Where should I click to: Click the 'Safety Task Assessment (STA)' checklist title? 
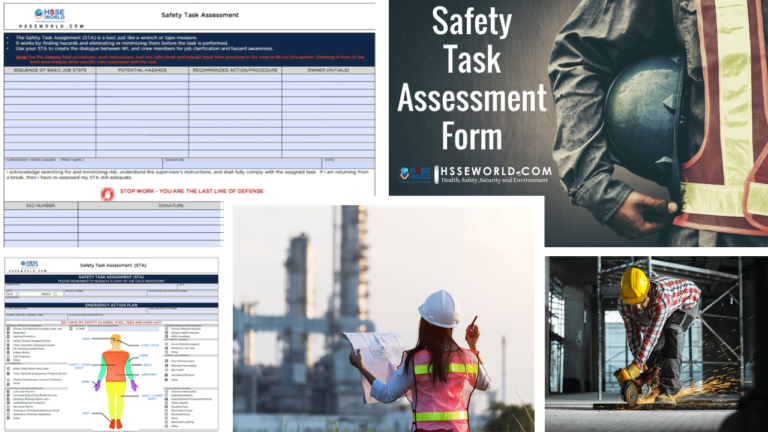pyautogui.click(x=113, y=265)
